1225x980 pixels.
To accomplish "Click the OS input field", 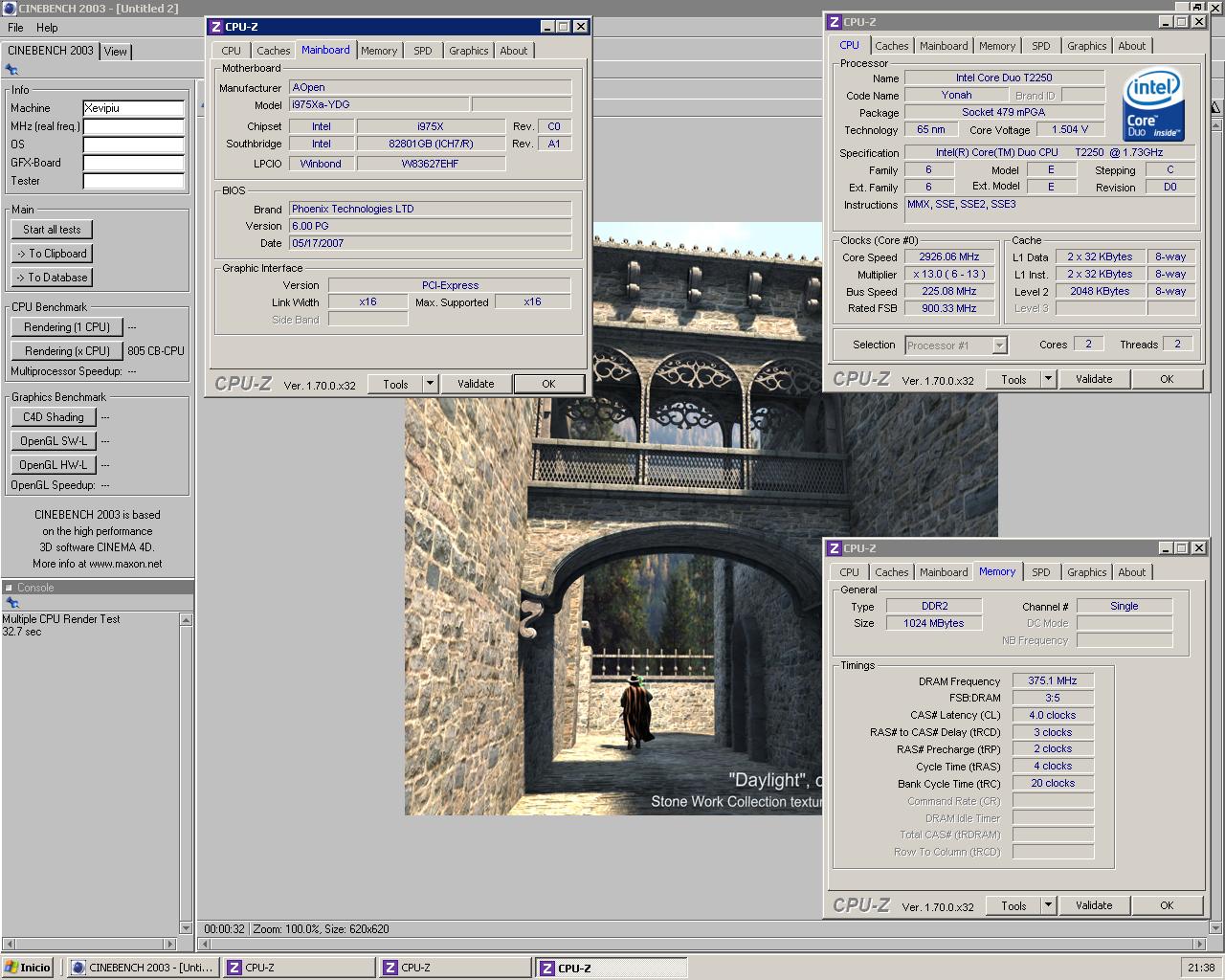I will 133,145.
